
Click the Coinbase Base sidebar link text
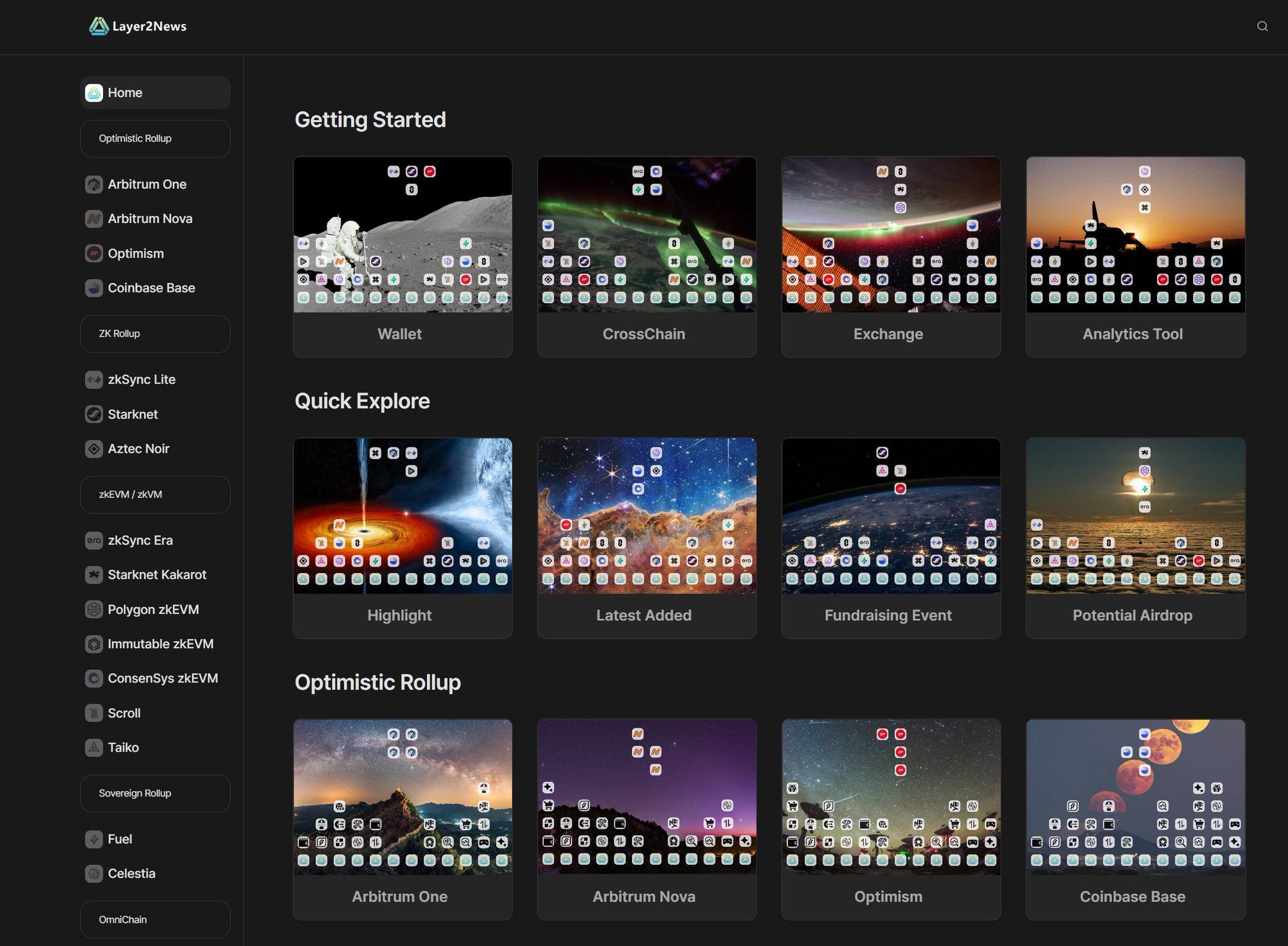point(152,288)
